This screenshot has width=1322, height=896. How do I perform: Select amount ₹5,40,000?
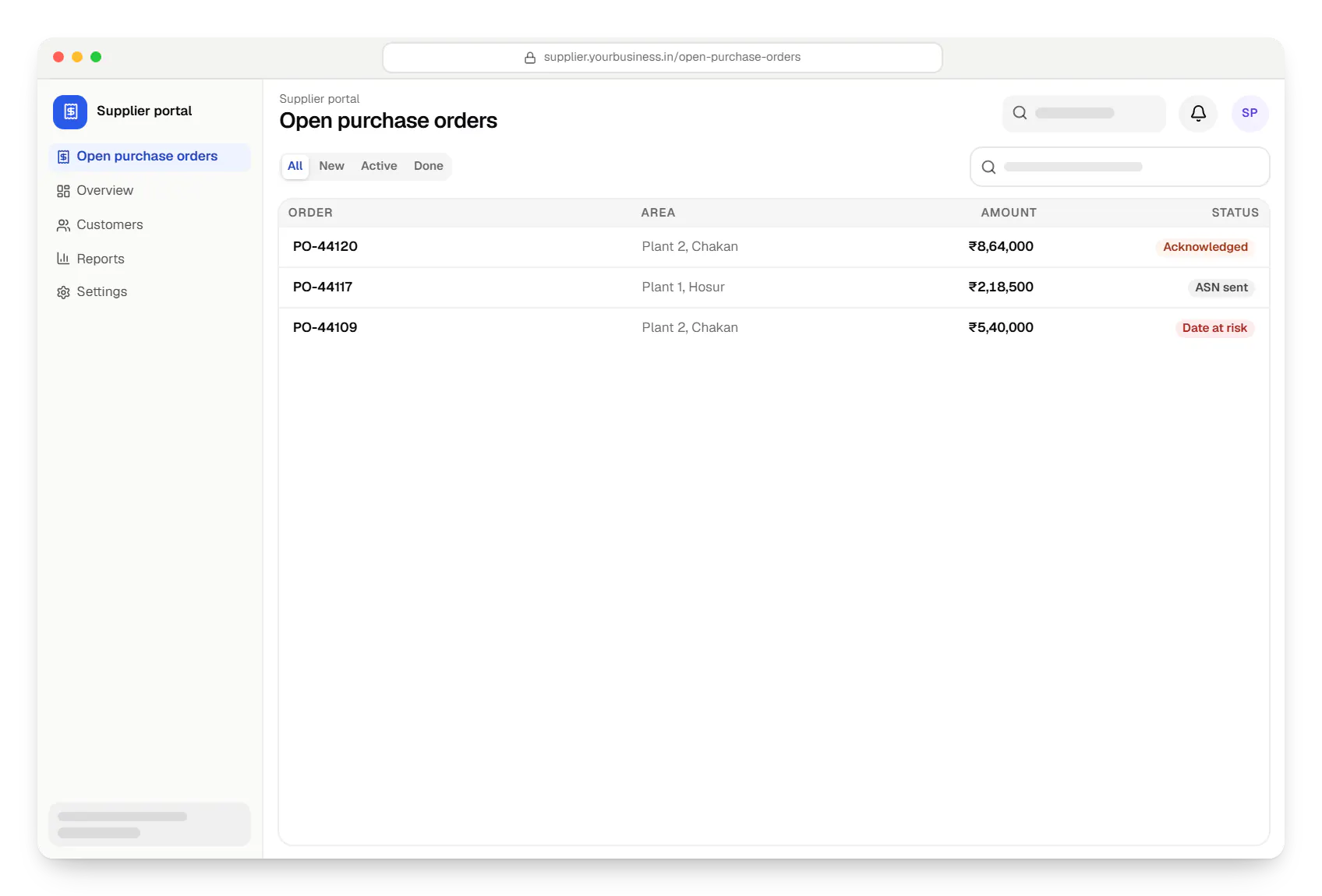point(1001,327)
